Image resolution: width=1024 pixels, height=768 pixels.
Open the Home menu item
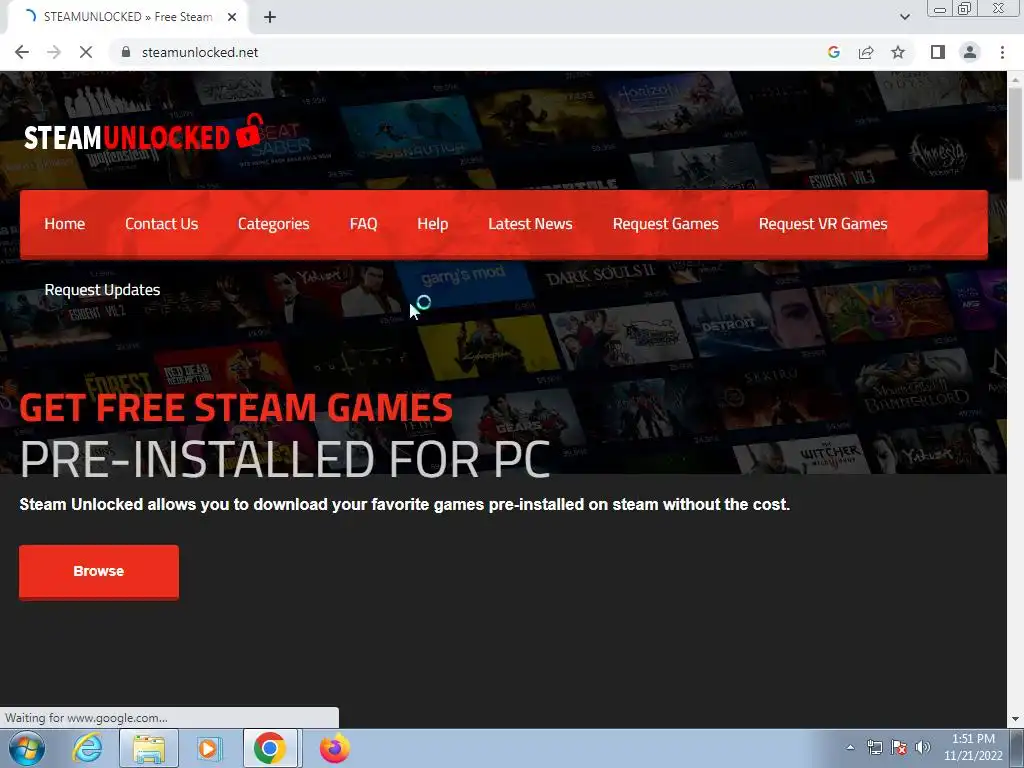pyautogui.click(x=65, y=224)
